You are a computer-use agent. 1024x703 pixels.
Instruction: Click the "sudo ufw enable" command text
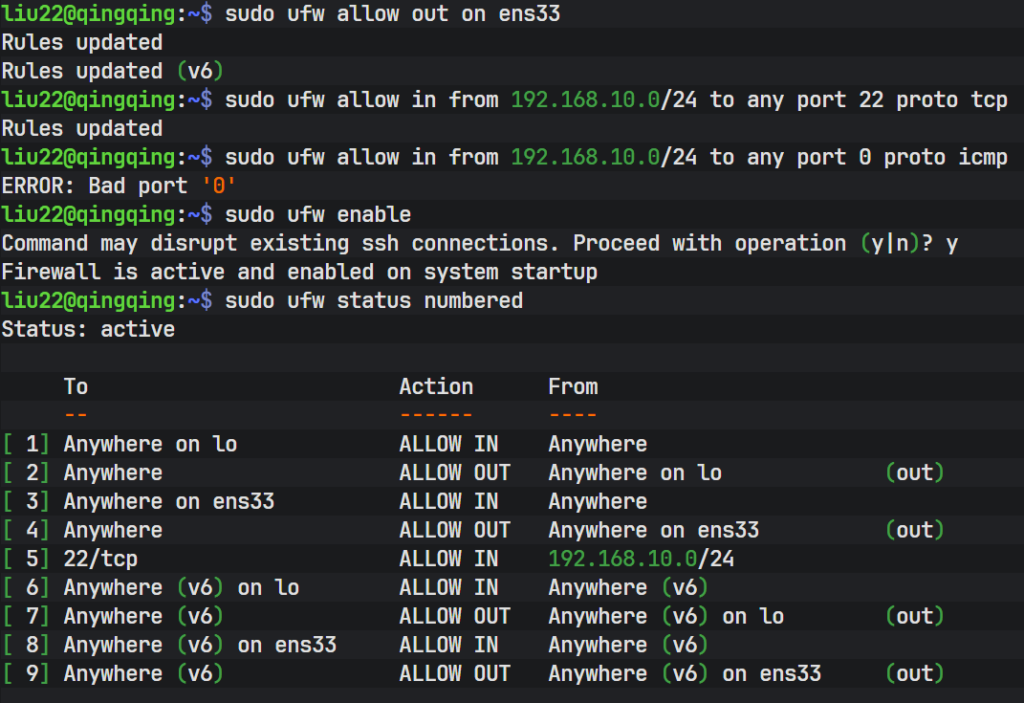pyautogui.click(x=318, y=214)
